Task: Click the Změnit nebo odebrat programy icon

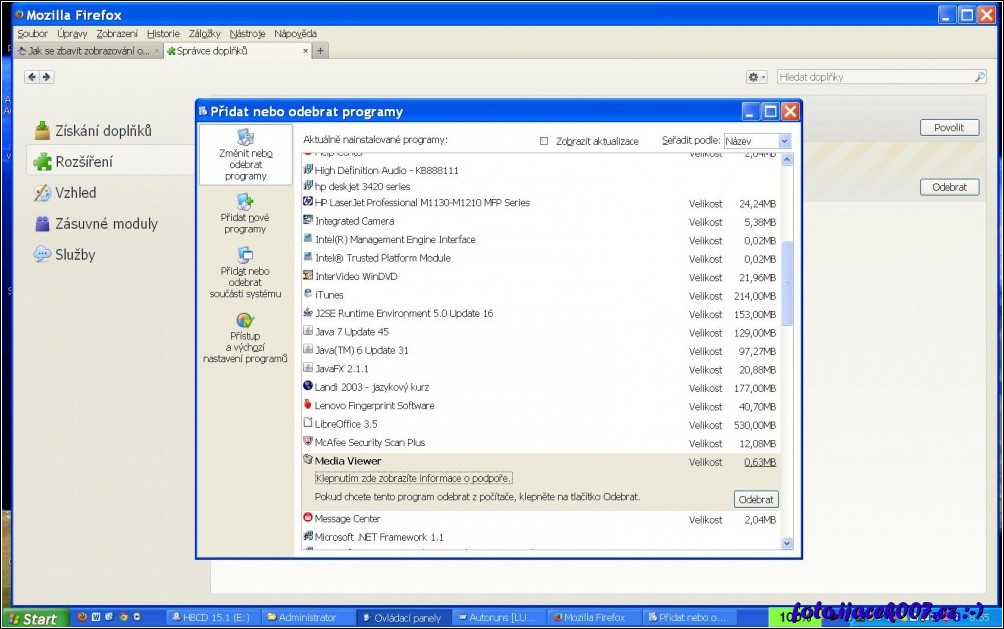Action: 245,137
